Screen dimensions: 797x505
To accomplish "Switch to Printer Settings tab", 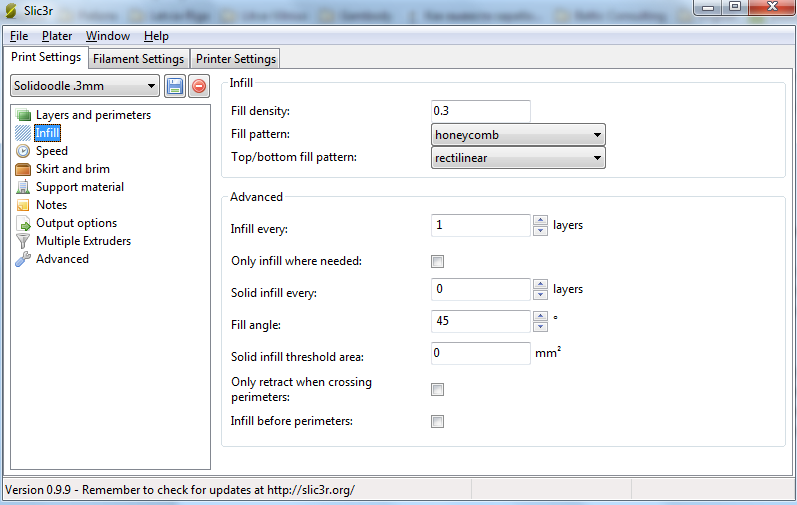I will point(235,59).
